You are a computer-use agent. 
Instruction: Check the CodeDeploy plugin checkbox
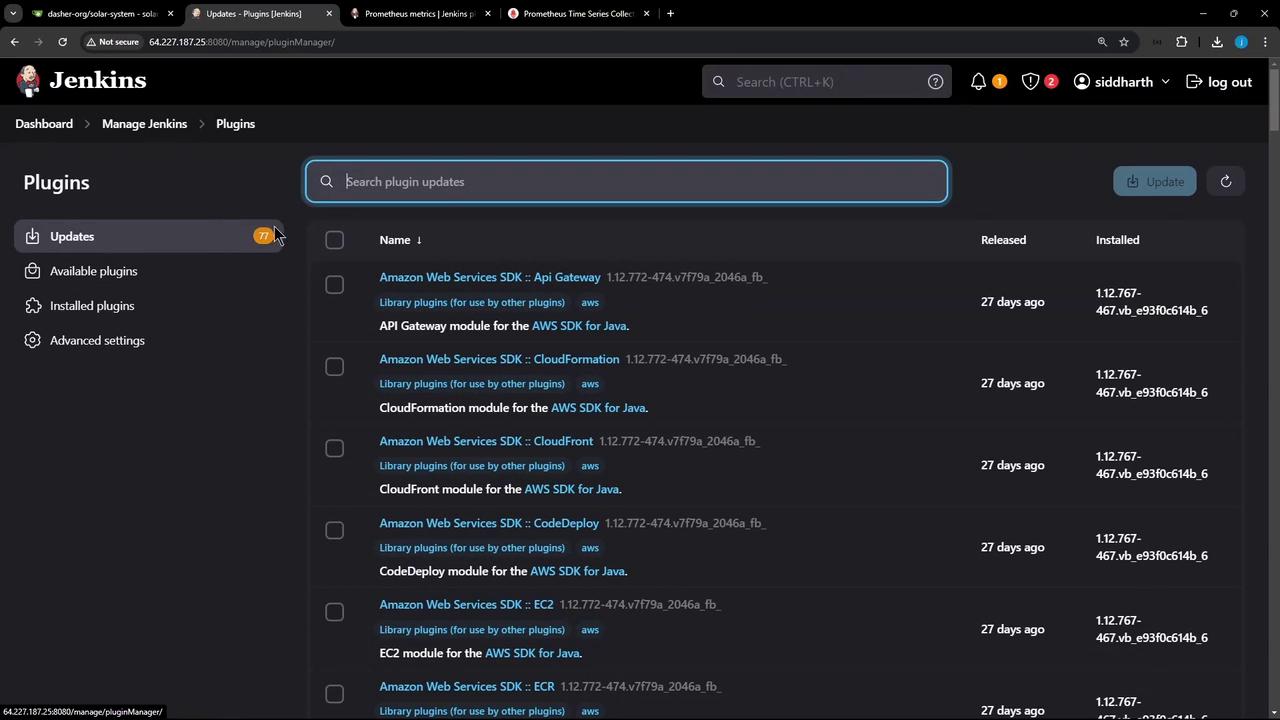334,531
